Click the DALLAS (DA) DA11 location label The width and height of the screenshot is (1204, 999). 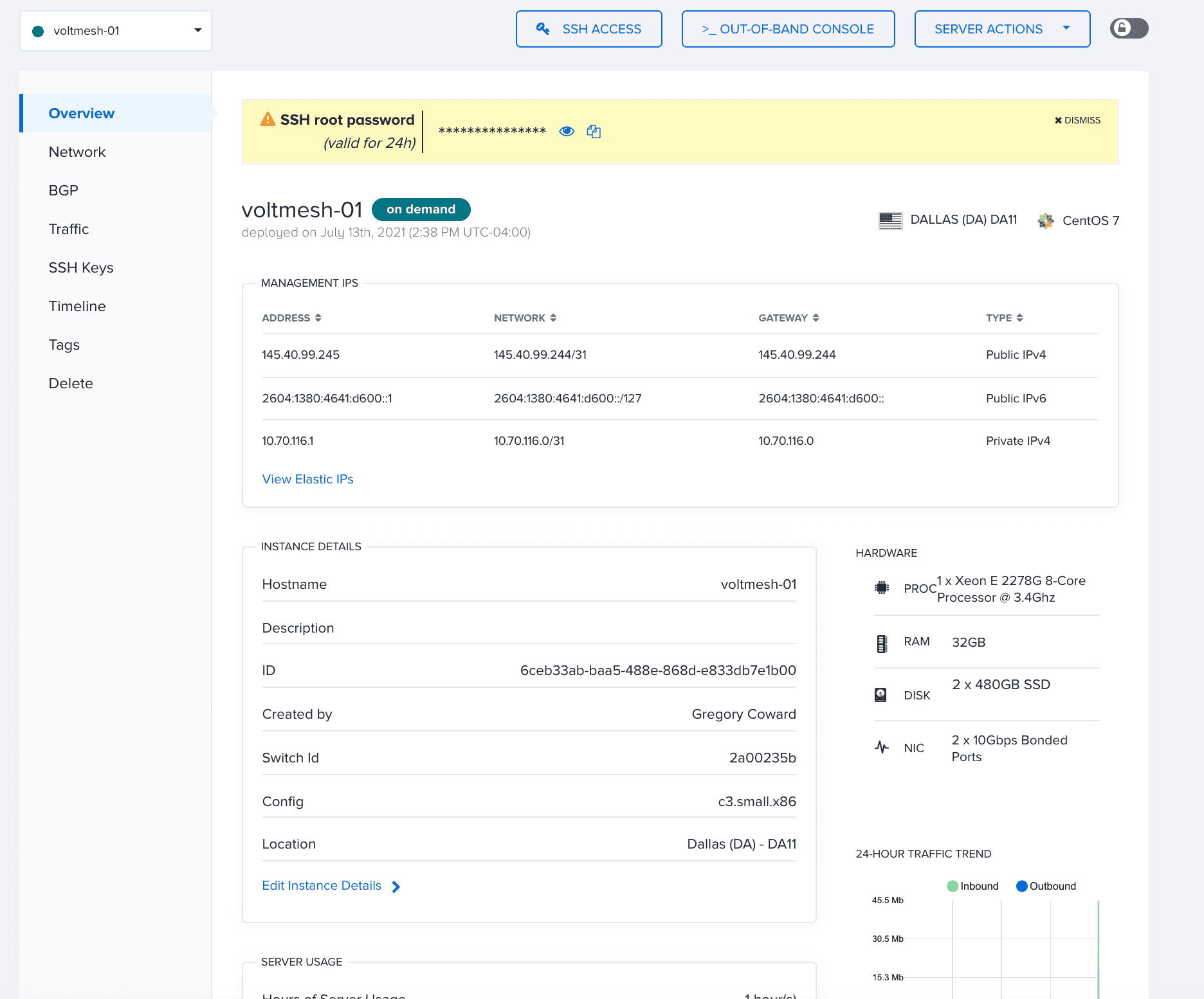click(x=963, y=220)
